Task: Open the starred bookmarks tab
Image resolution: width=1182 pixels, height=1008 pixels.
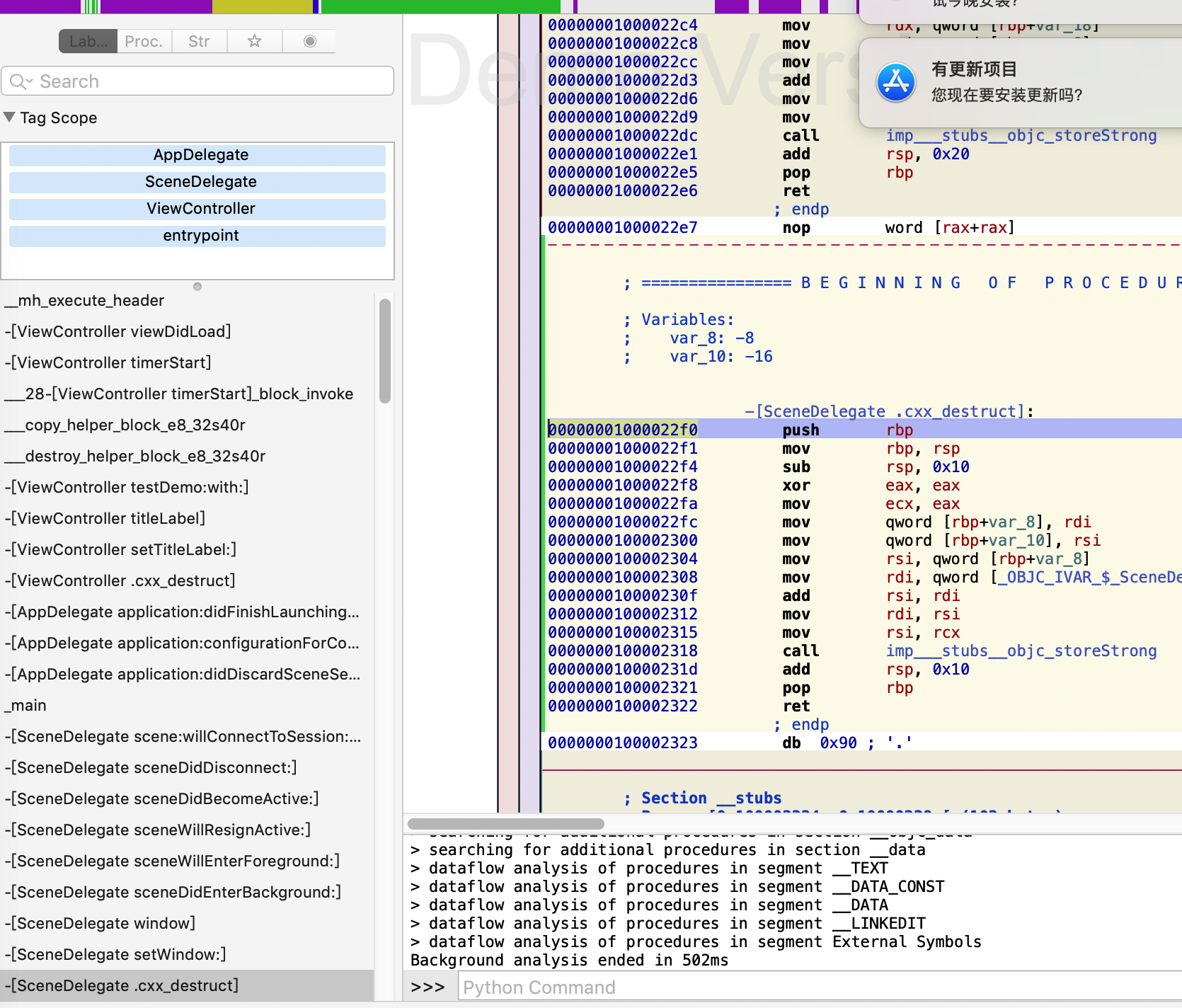Action: pos(255,41)
